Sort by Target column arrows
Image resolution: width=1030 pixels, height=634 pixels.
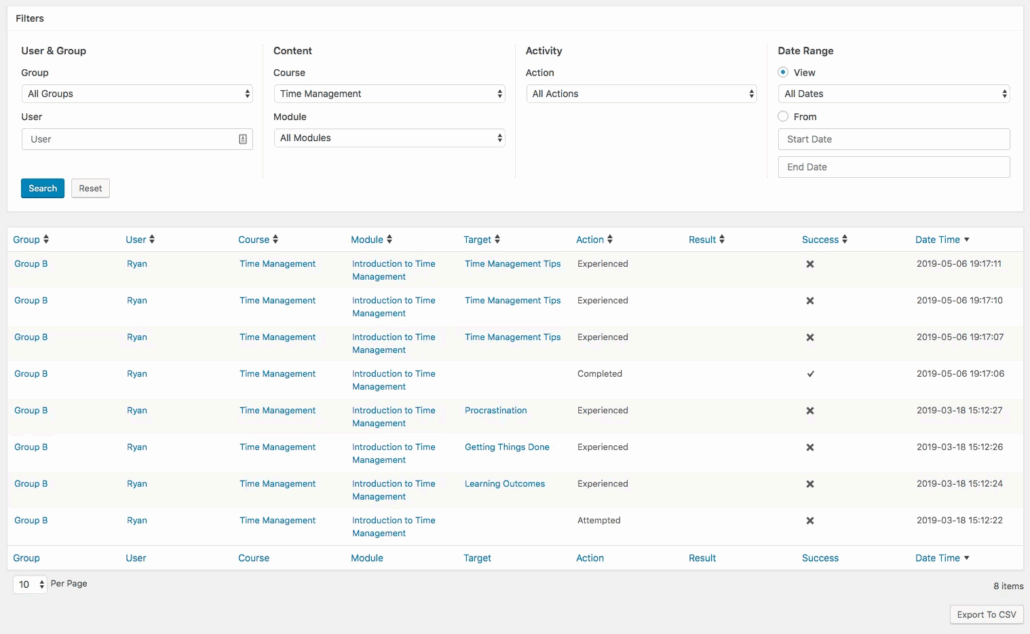pyautogui.click(x=497, y=240)
